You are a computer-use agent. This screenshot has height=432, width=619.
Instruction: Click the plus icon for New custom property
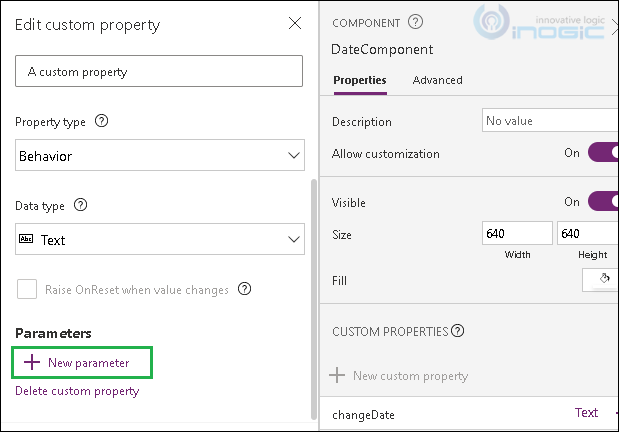pyautogui.click(x=337, y=375)
